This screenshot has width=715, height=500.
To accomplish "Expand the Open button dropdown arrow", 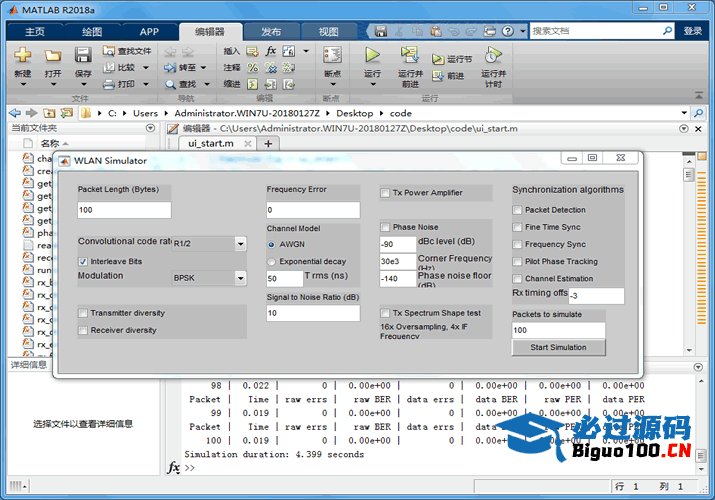I will click(x=53, y=85).
